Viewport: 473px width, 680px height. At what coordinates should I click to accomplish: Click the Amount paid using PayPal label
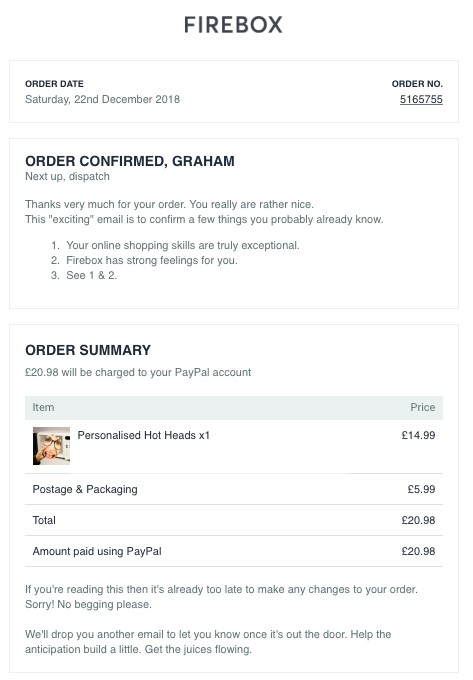(x=97, y=551)
